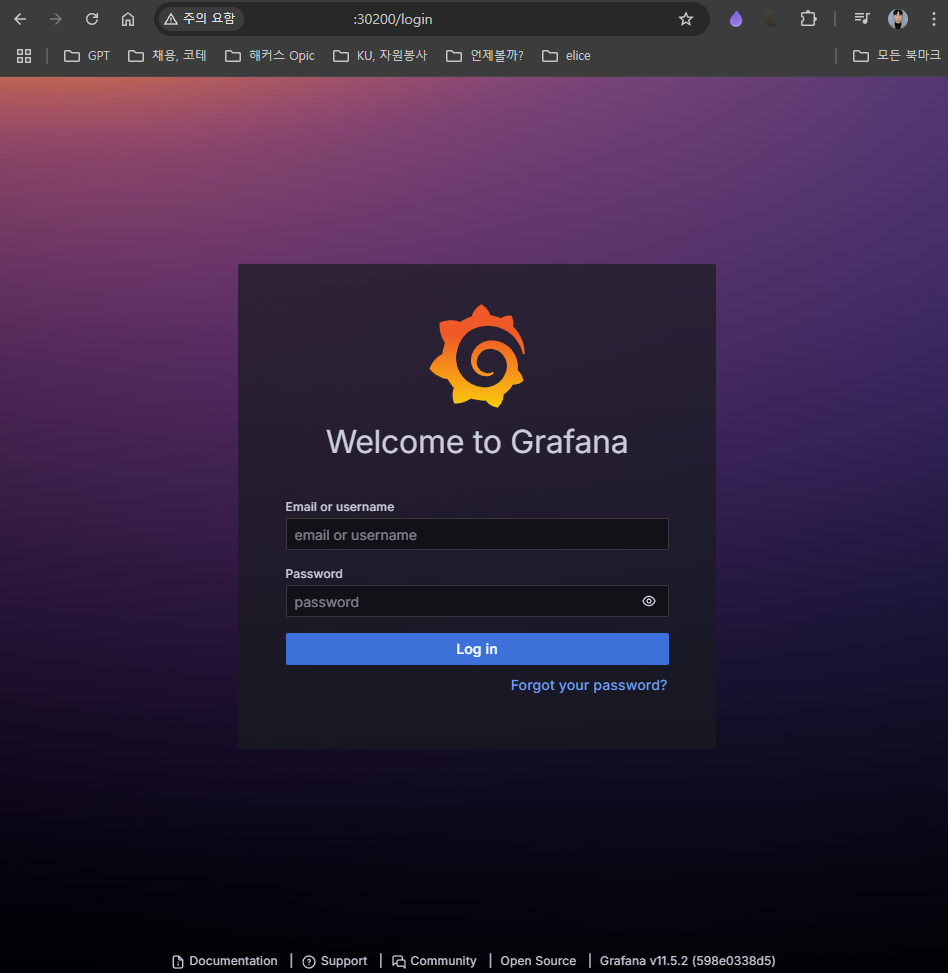The width and height of the screenshot is (948, 973).
Task: Click the blue Log in button
Action: (x=477, y=649)
